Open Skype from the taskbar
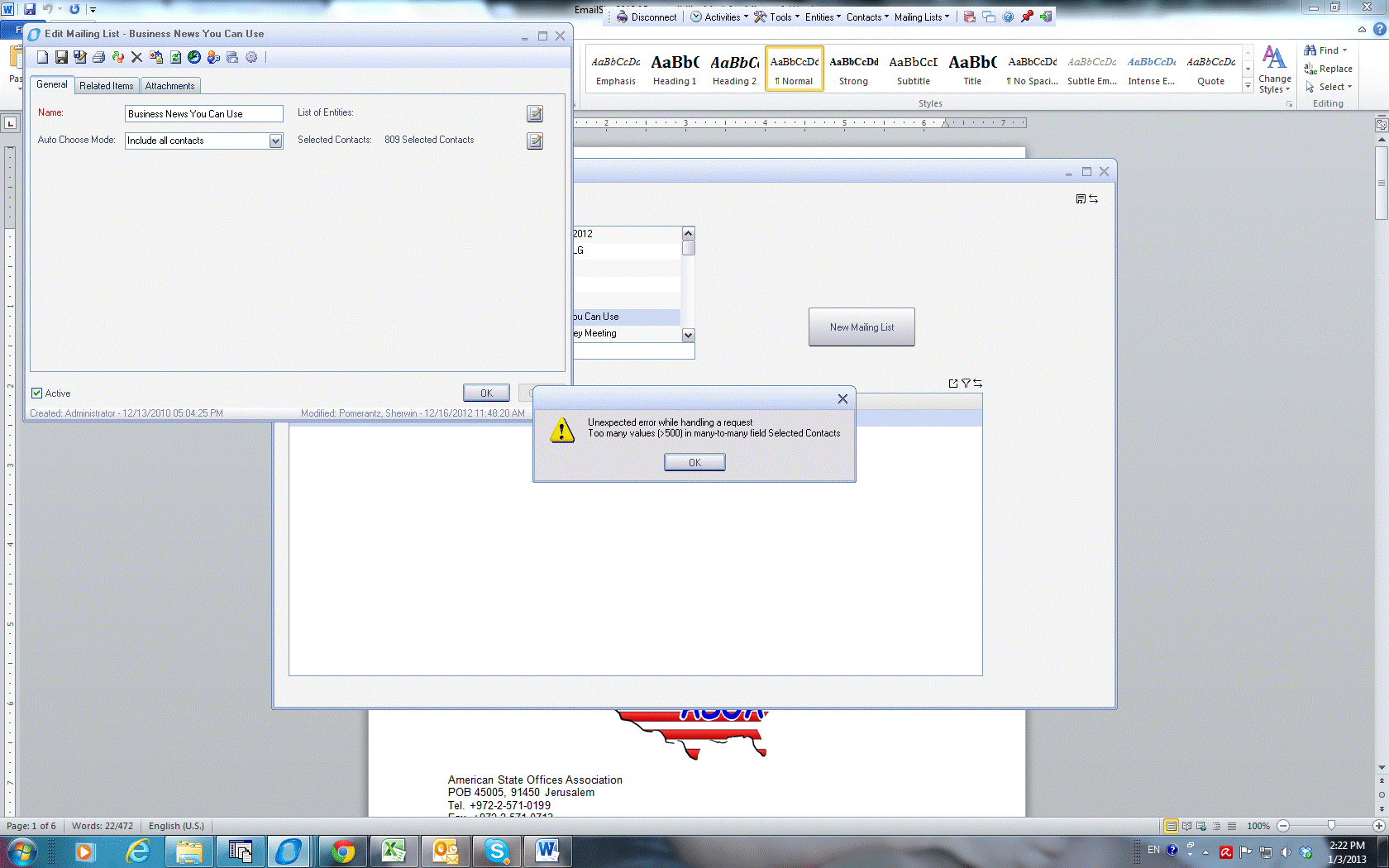Image resolution: width=1389 pixels, height=868 pixels. tap(497, 851)
